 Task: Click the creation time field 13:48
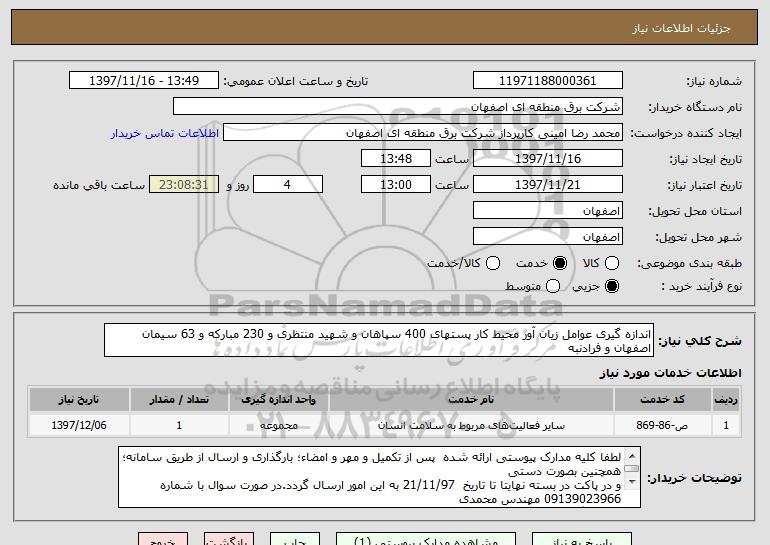pyautogui.click(x=396, y=159)
